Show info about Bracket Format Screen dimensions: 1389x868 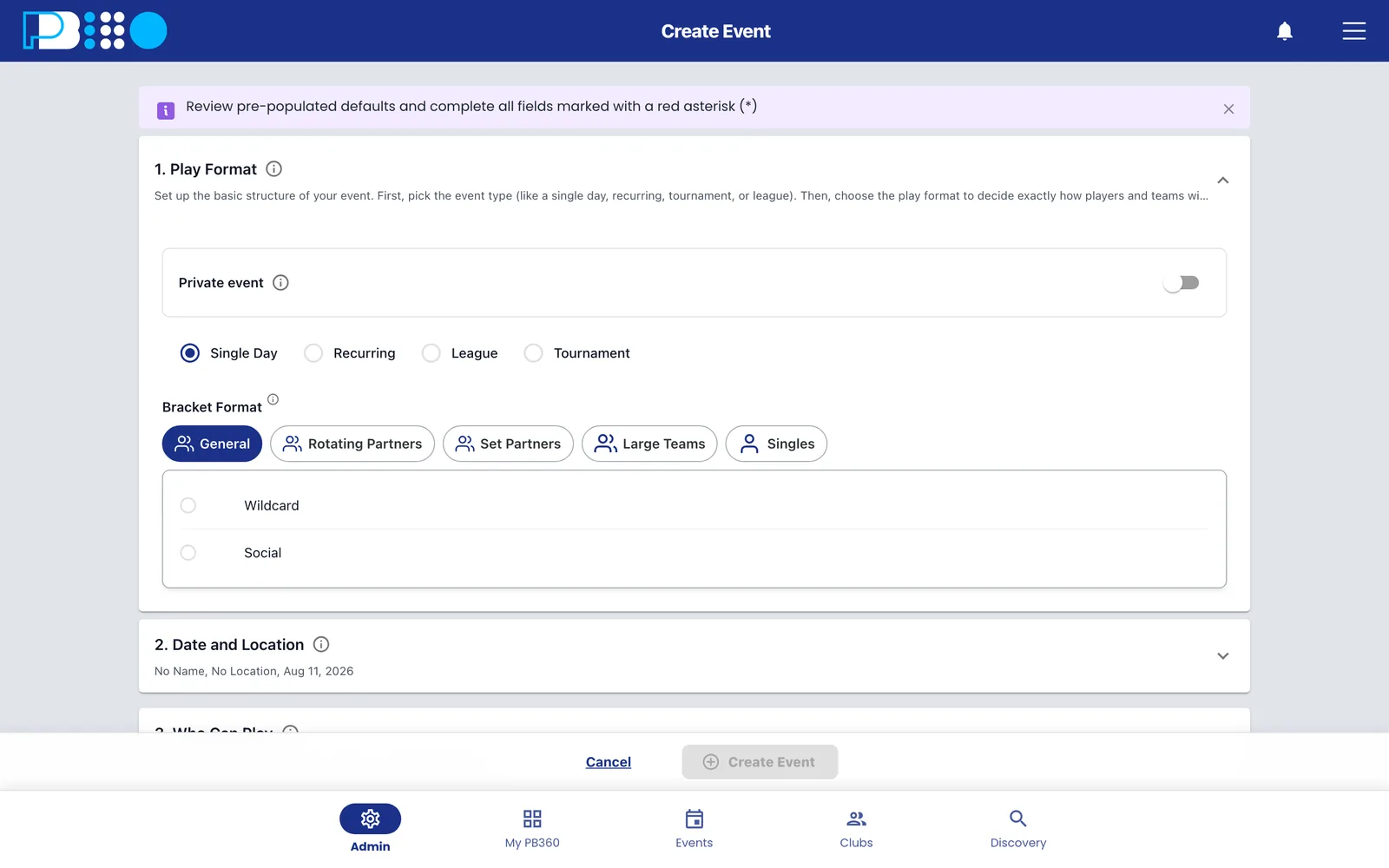tap(273, 399)
